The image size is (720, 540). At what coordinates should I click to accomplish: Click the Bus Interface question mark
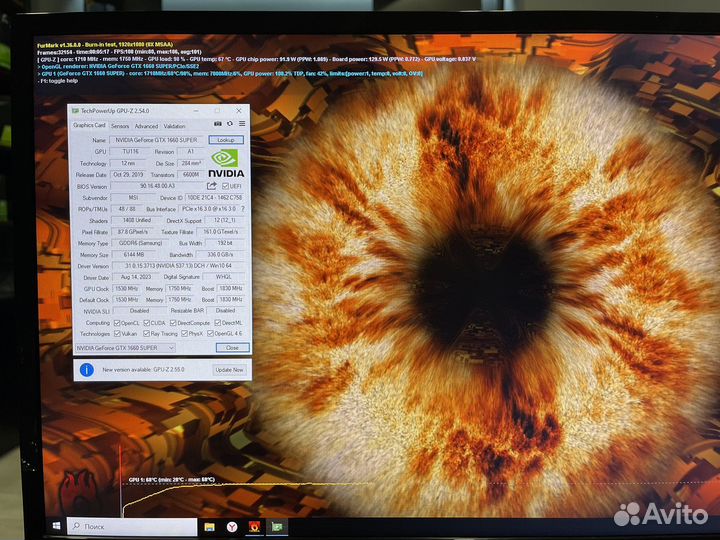242,209
